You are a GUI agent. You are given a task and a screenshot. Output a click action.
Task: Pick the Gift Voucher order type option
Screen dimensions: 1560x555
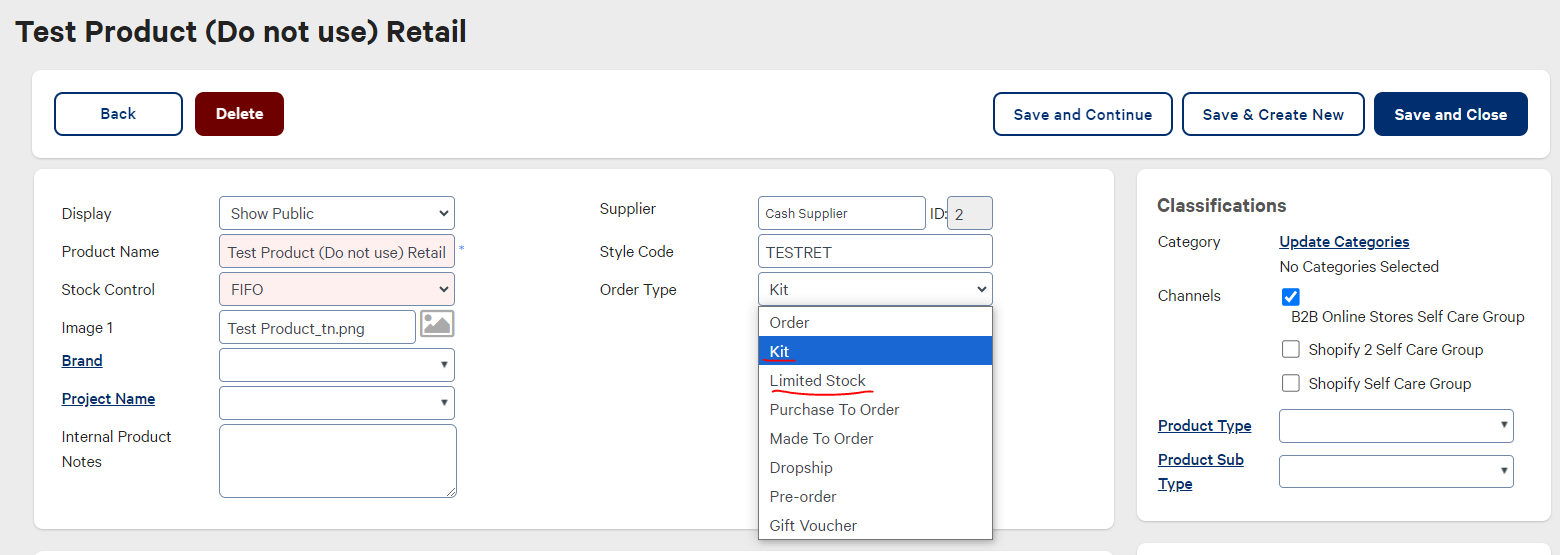(x=813, y=526)
